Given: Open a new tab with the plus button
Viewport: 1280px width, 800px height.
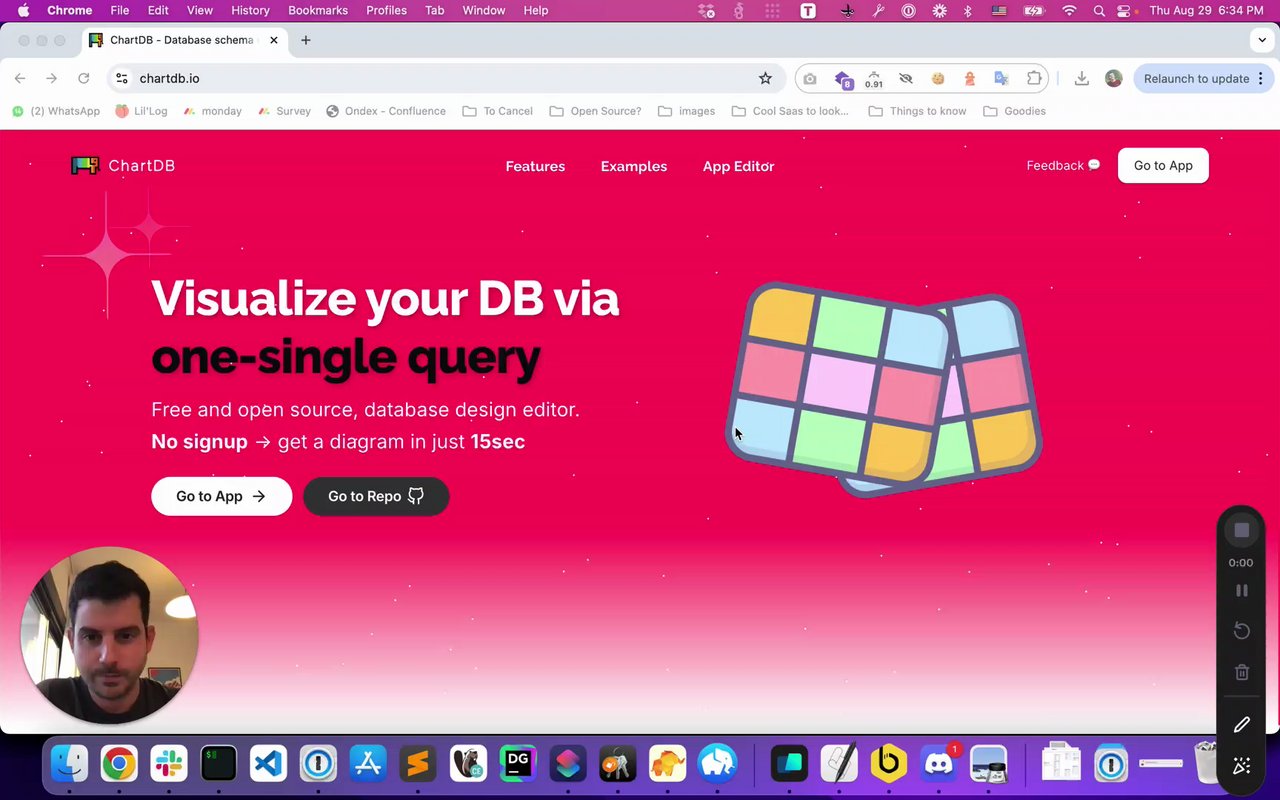Looking at the screenshot, I should pos(306,40).
